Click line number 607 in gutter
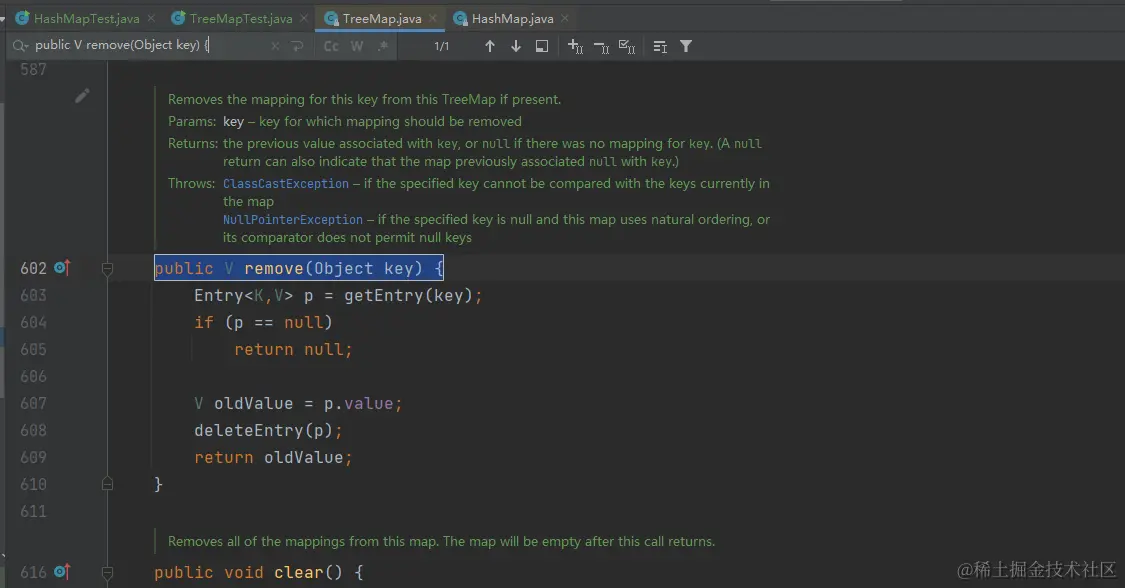This screenshot has height=588, width=1125. click(34, 404)
